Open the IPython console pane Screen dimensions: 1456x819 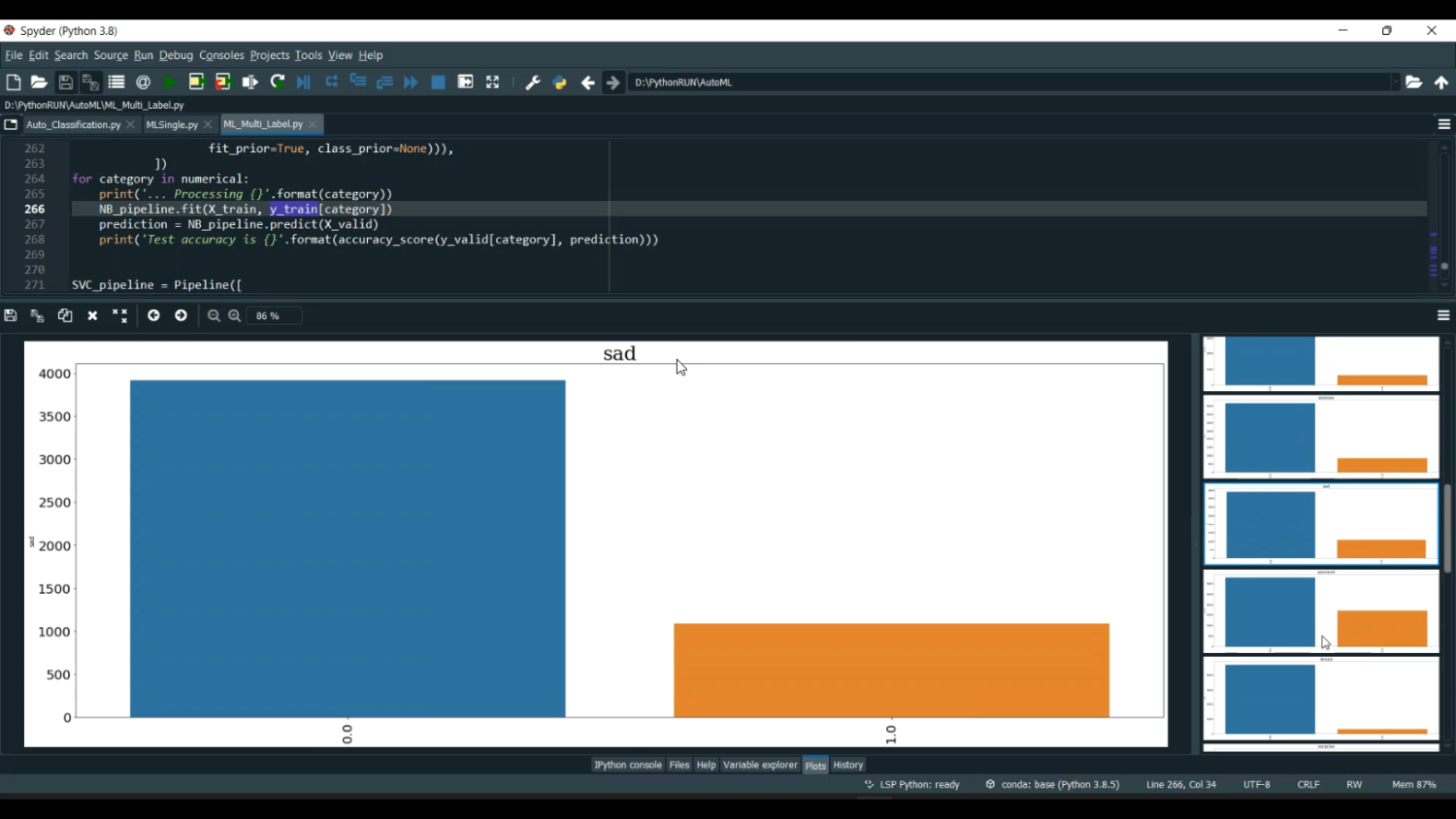click(627, 765)
